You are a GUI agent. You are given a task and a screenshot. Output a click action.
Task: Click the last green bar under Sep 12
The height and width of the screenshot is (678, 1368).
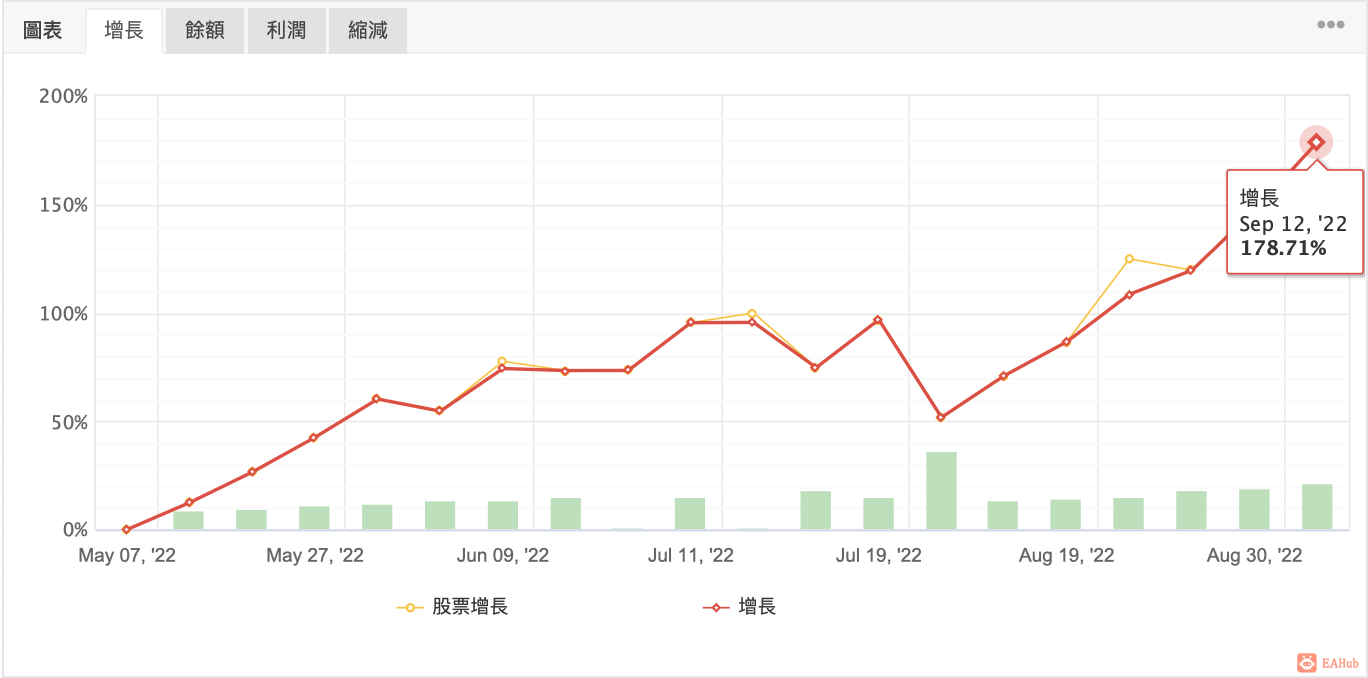pyautogui.click(x=1317, y=507)
